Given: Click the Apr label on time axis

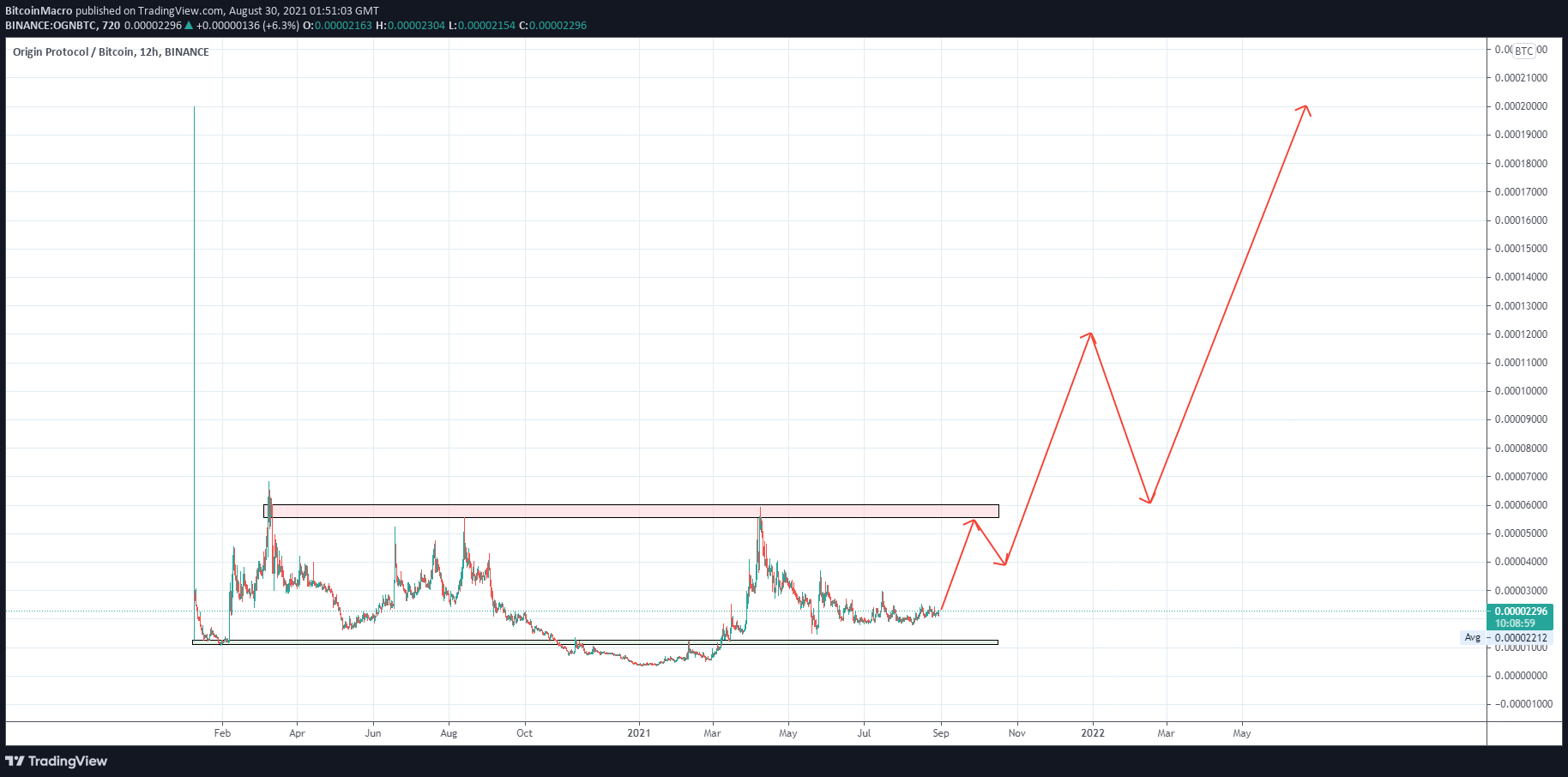Looking at the screenshot, I should pyautogui.click(x=297, y=733).
